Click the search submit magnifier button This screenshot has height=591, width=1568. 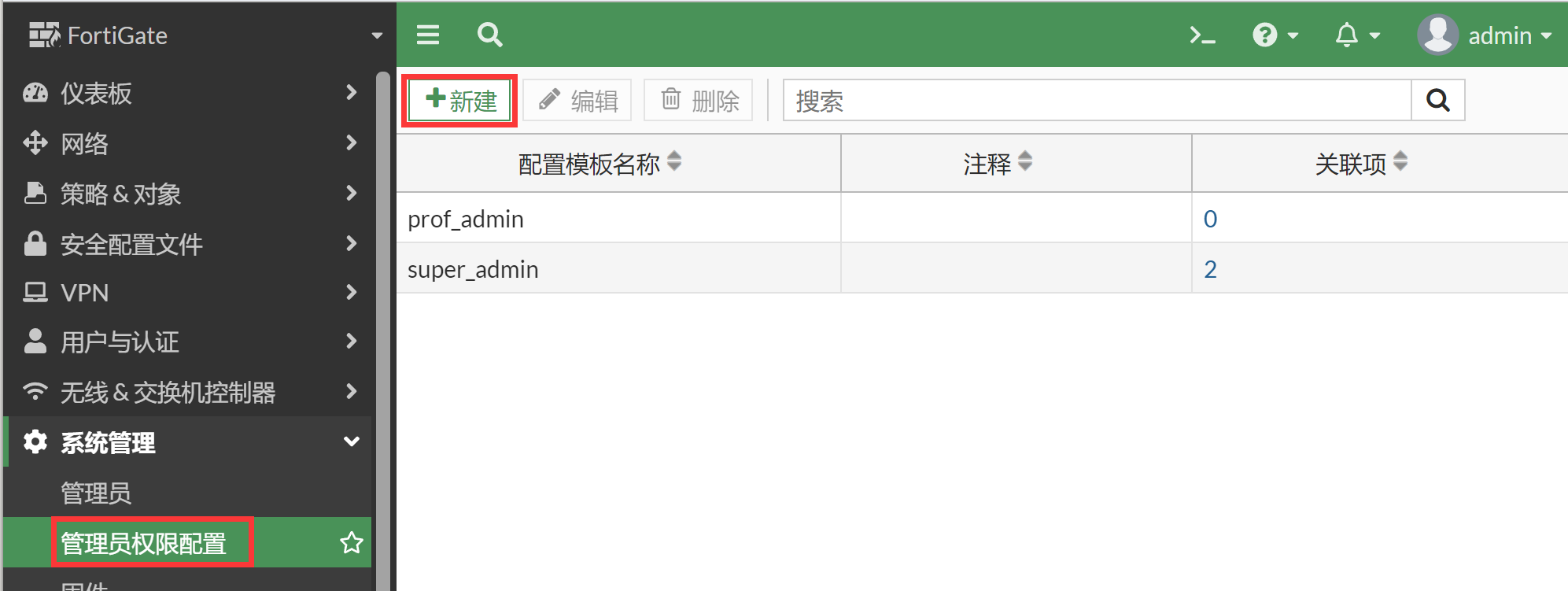[x=1437, y=101]
